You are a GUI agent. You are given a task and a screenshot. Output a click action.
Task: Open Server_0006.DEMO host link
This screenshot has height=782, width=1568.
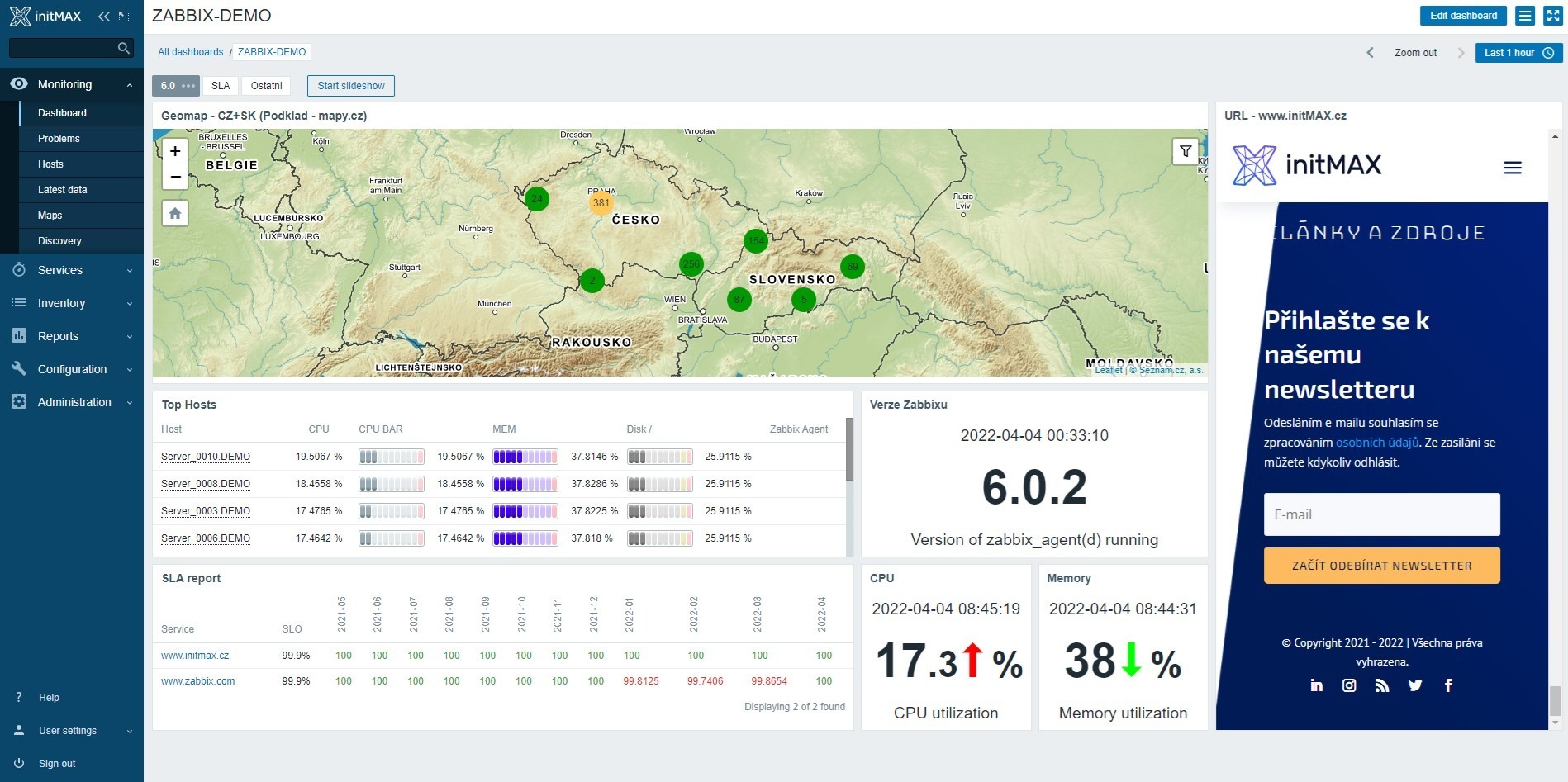click(x=206, y=538)
